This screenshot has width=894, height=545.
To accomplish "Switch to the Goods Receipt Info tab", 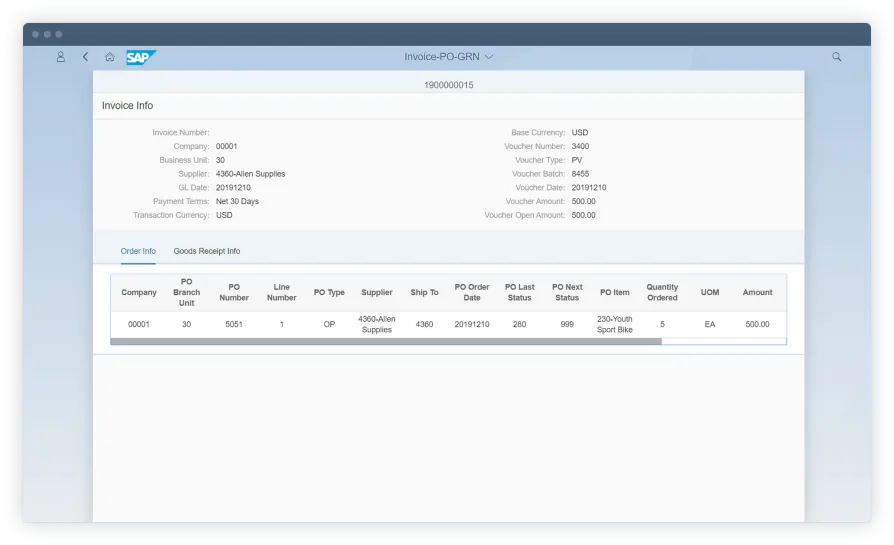I will [206, 251].
